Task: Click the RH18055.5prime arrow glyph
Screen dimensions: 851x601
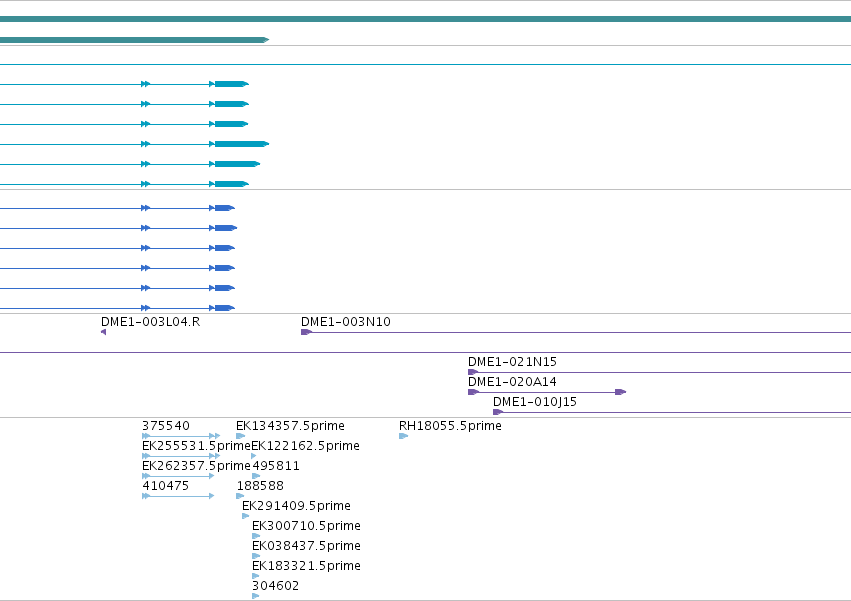Action: [403, 436]
